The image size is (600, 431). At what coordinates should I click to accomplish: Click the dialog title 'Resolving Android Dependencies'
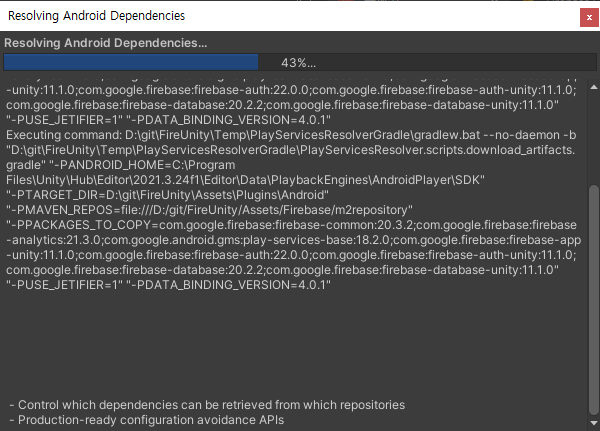click(x=96, y=16)
